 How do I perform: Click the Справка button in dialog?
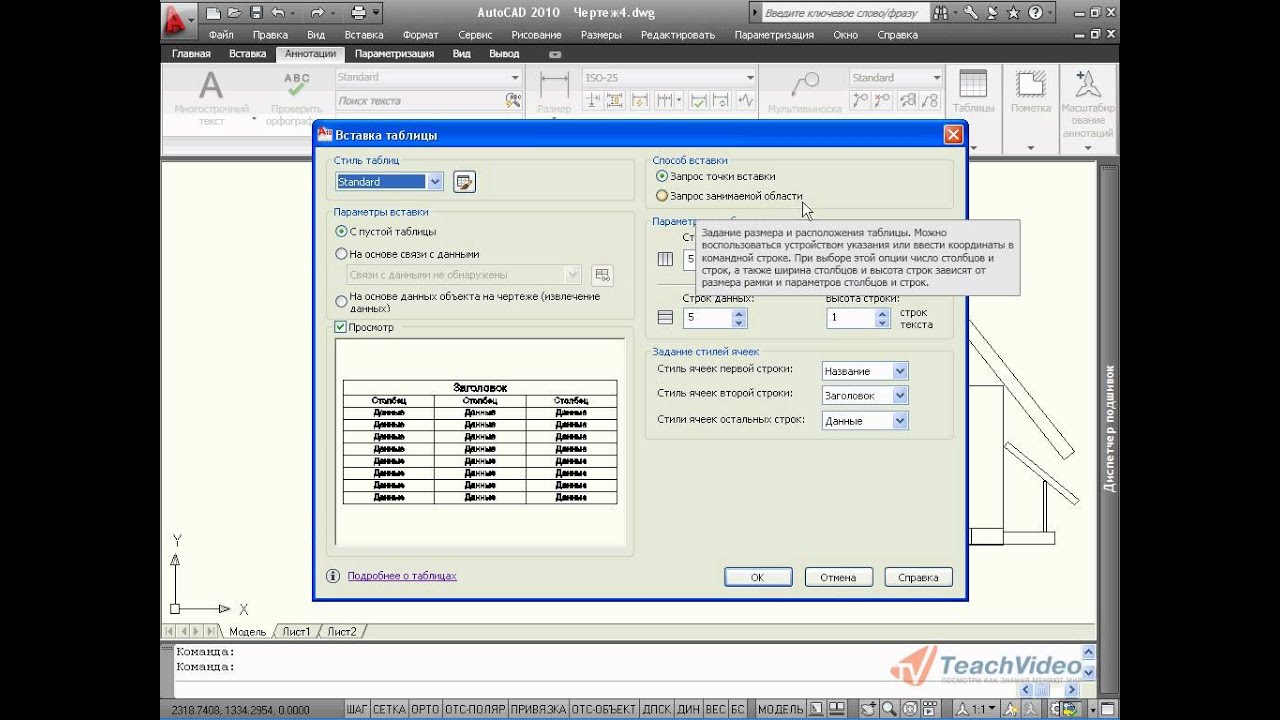tap(918, 577)
